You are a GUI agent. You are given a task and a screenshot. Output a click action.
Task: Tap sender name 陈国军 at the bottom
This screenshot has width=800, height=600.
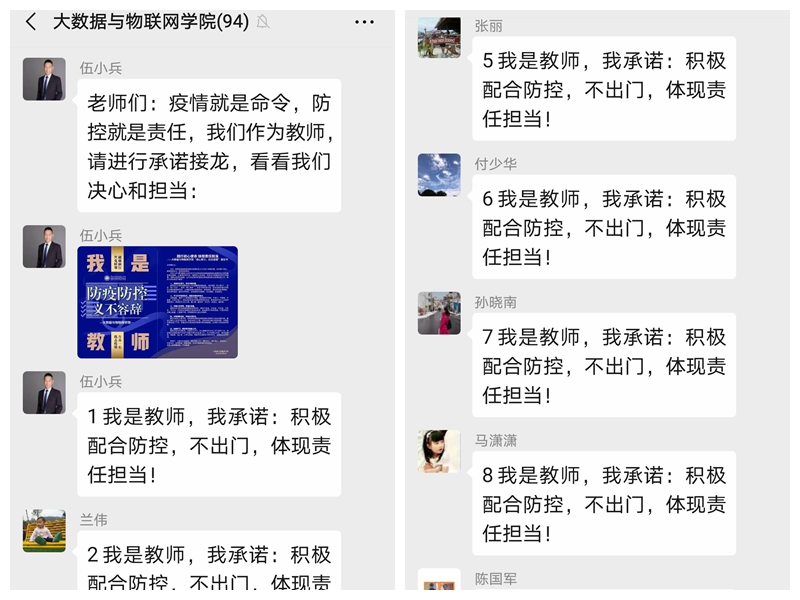[x=496, y=579]
